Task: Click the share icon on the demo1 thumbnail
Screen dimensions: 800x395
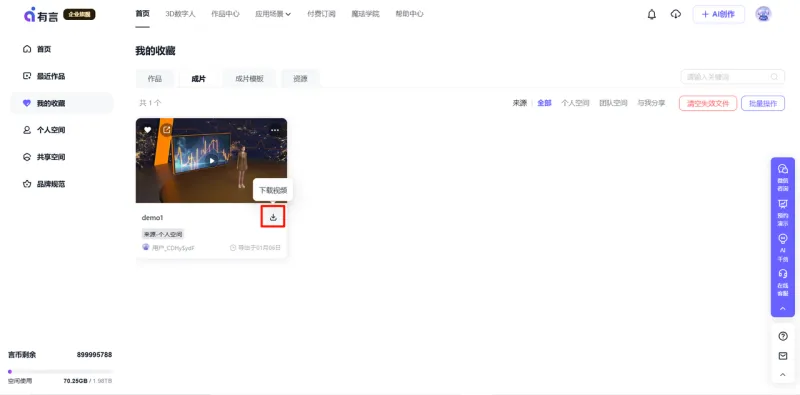Action: tap(166, 130)
